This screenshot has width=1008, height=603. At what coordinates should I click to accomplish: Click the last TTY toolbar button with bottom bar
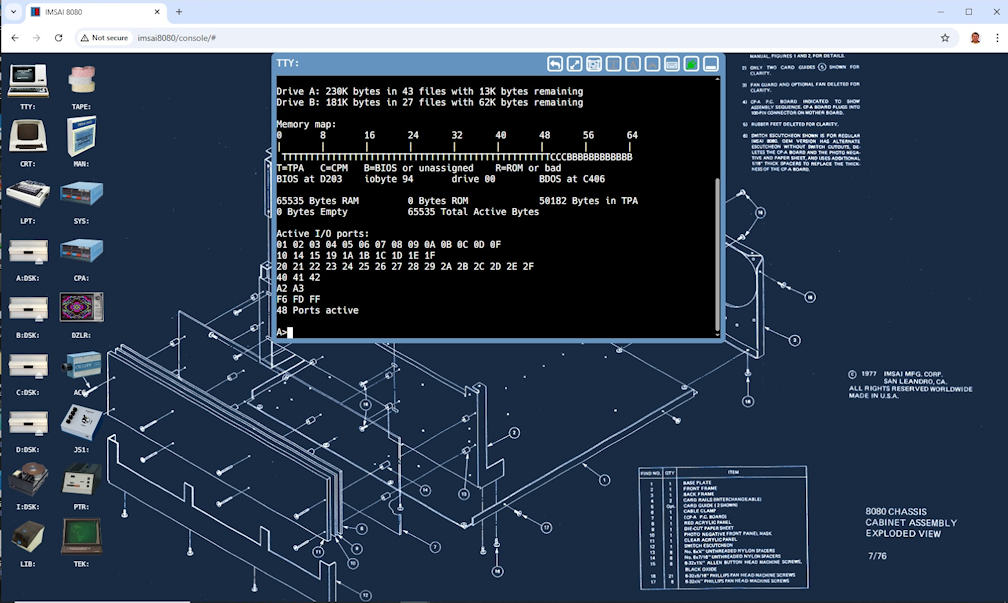click(711, 64)
